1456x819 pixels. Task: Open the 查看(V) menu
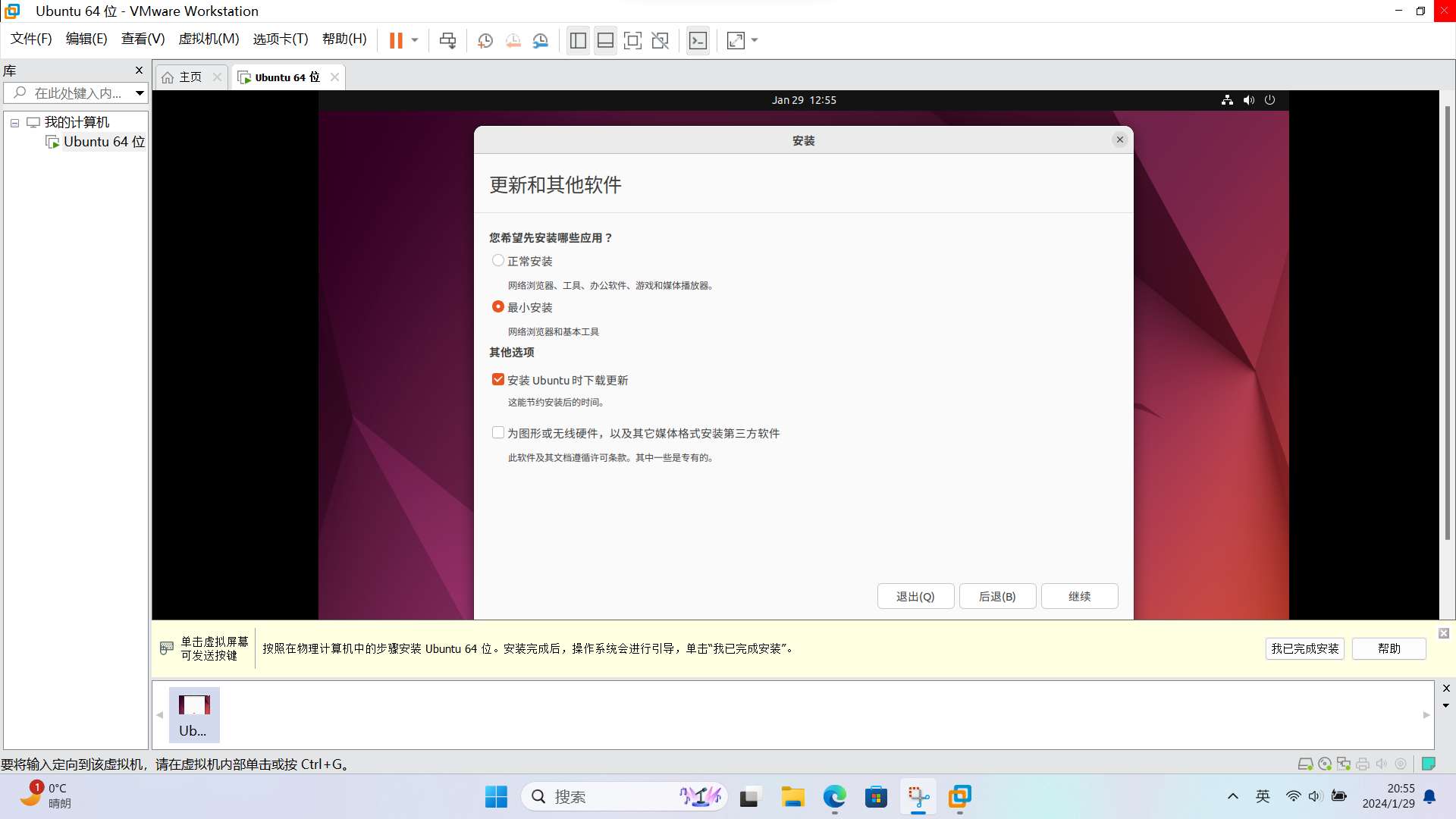143,39
